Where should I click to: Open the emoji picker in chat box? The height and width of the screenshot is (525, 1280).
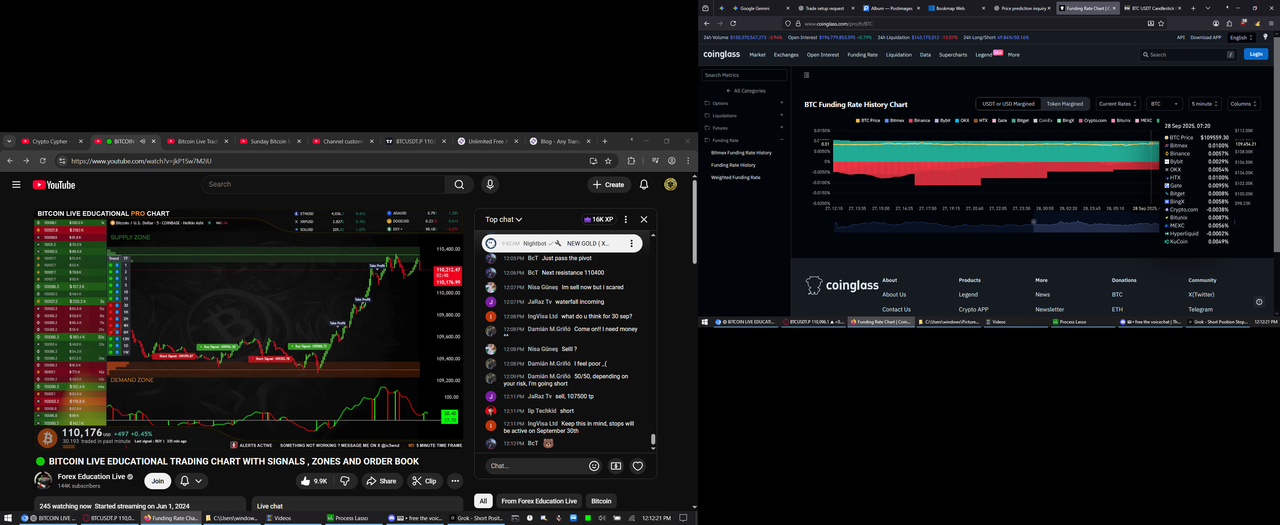click(x=594, y=465)
